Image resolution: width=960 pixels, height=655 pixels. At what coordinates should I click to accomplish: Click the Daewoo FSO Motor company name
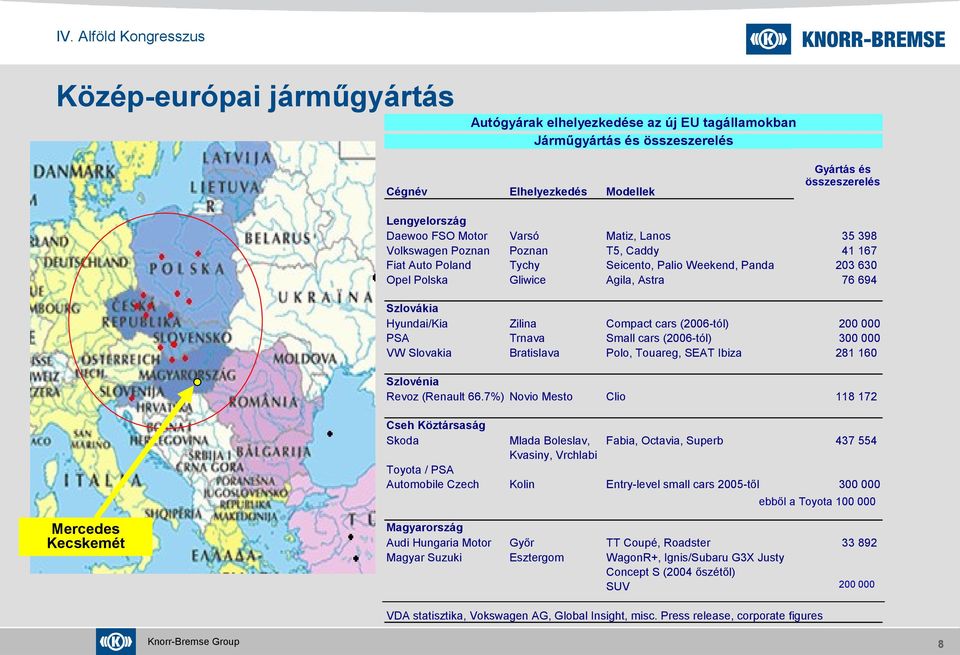pyautogui.click(x=437, y=236)
